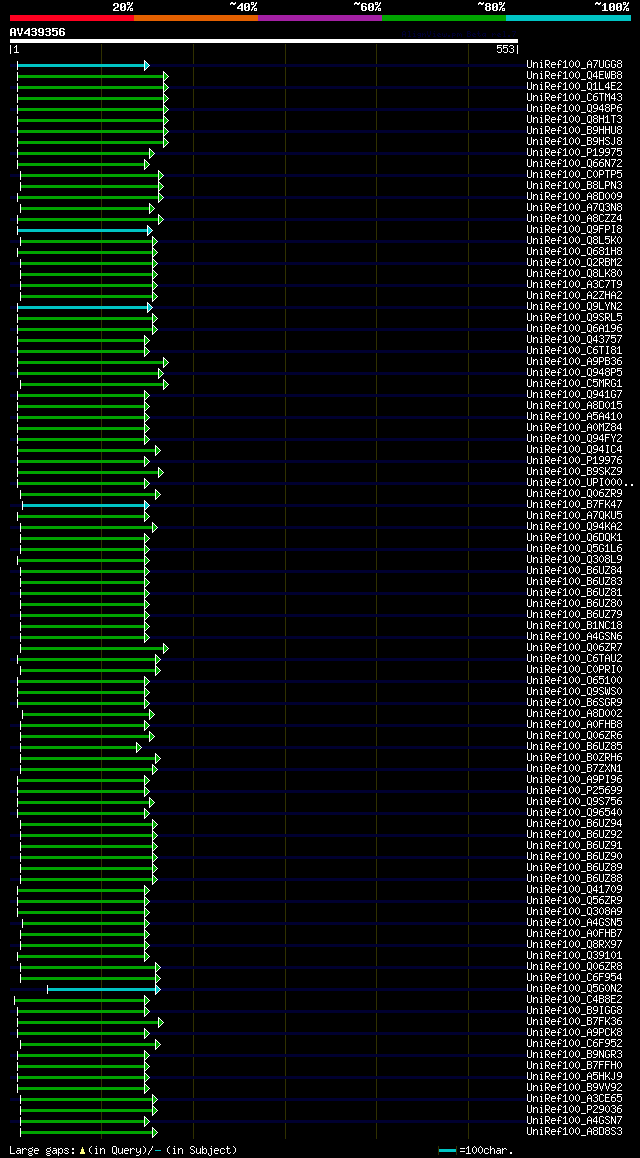Select UniRef100_A8D002 label
The width and height of the screenshot is (640, 1158).
point(574,713)
